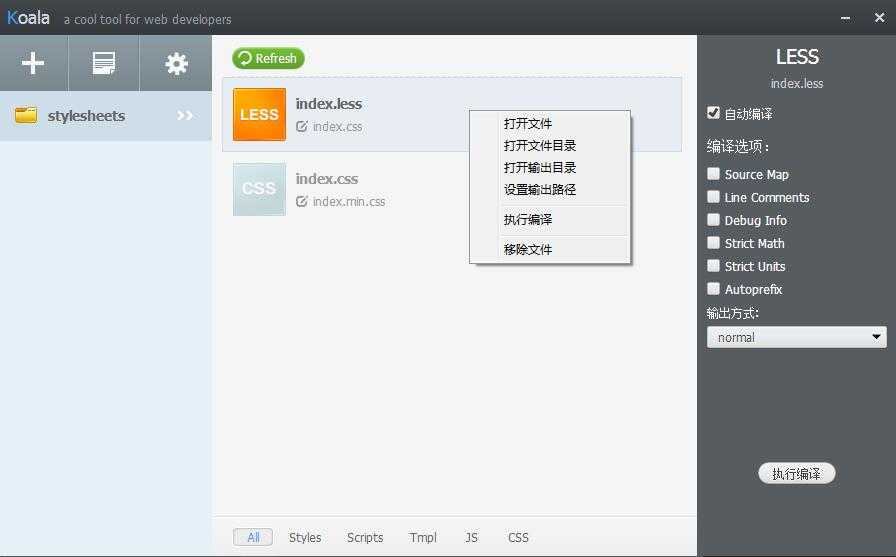Edit output path icon beside index.min.css
The image size is (896, 557).
tap(302, 201)
